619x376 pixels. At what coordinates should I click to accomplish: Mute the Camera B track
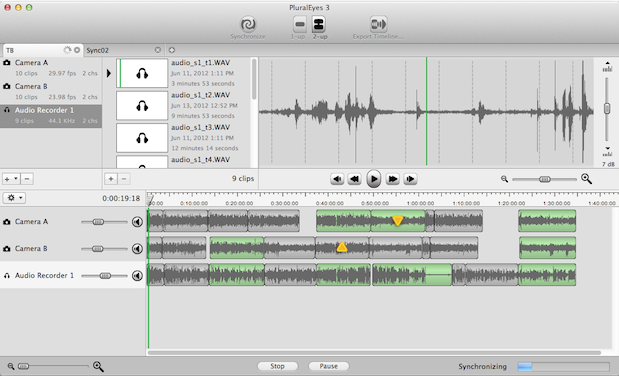tap(137, 249)
